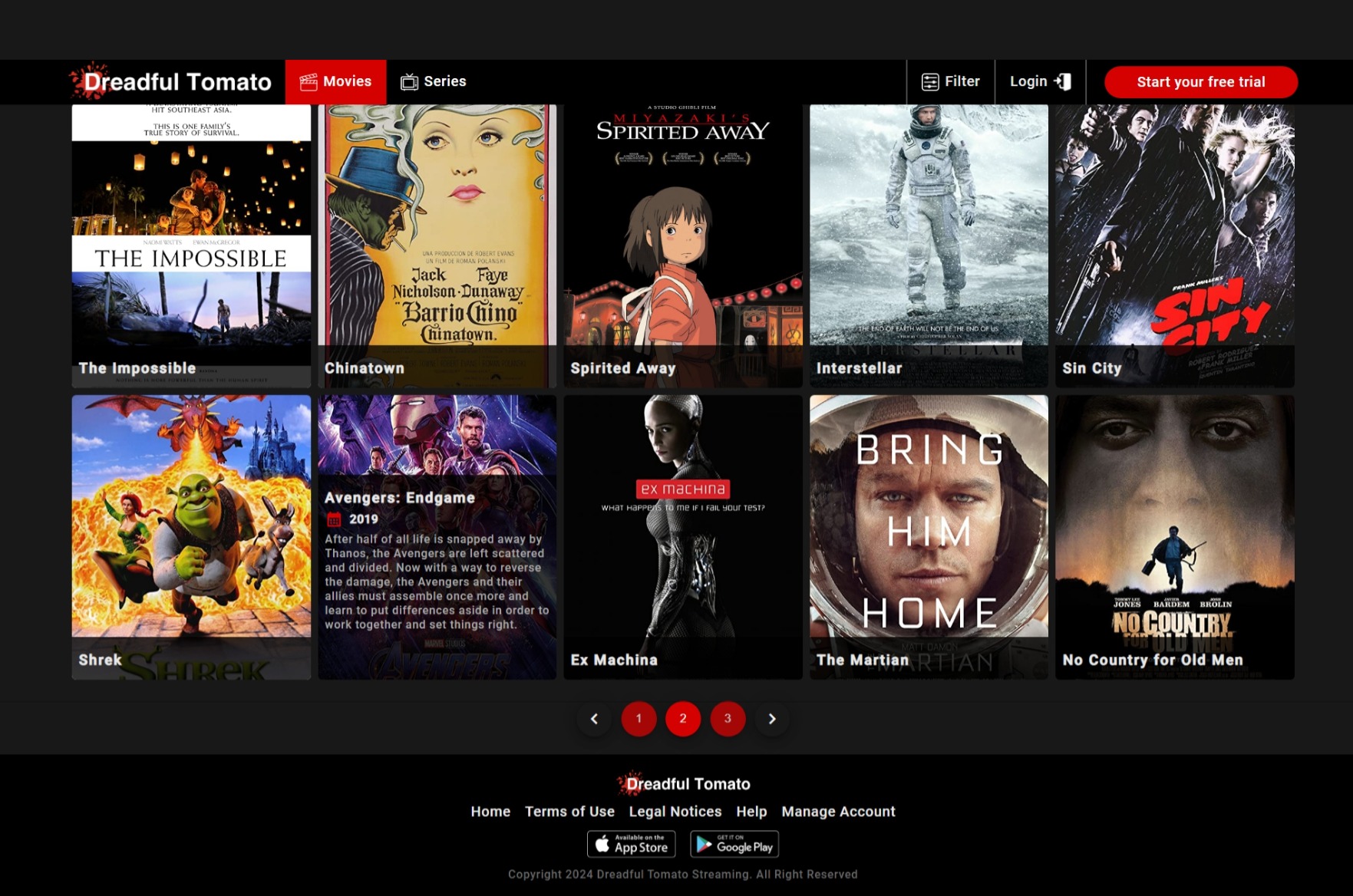Click the 'Interstellar' title label

pyautogui.click(x=859, y=368)
